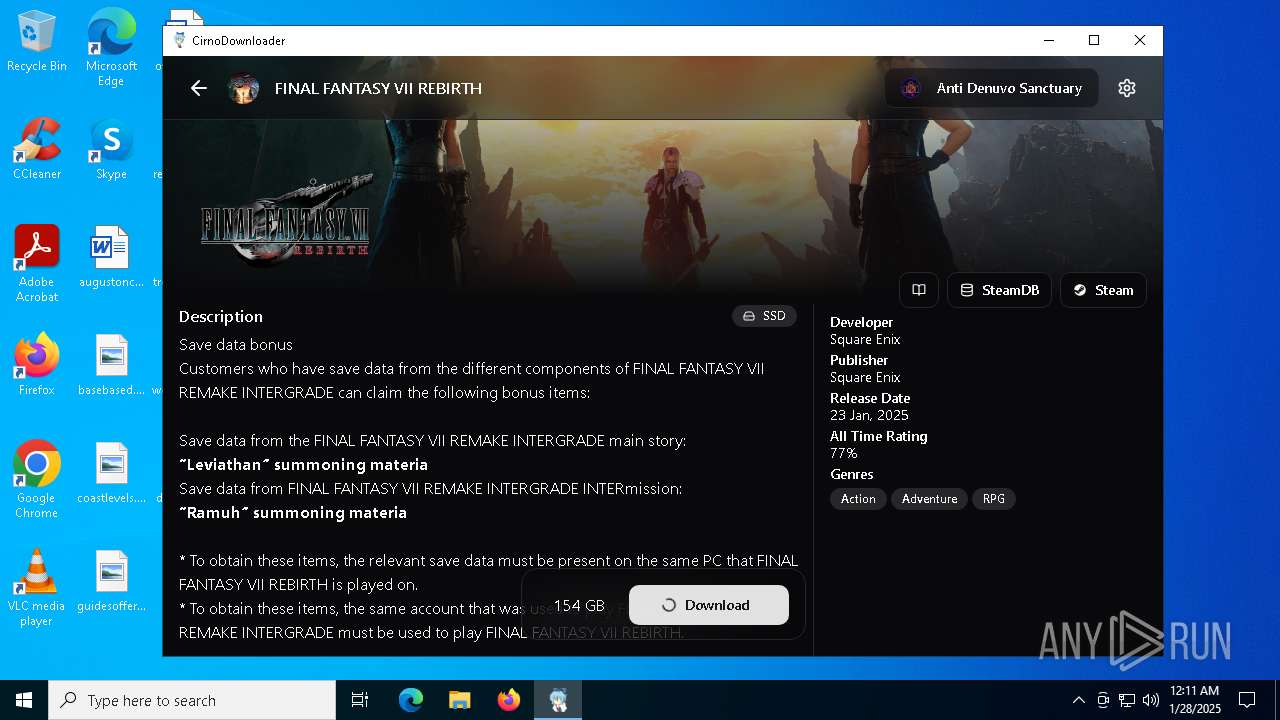
Task: Minimize the CirnoDownloader window
Action: pyautogui.click(x=1049, y=41)
